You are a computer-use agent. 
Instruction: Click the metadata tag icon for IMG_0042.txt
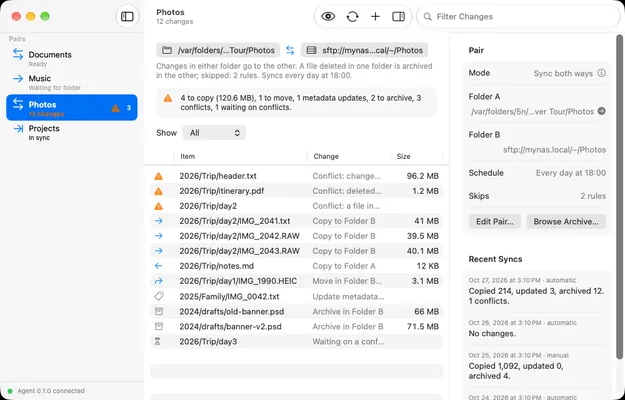click(x=159, y=296)
